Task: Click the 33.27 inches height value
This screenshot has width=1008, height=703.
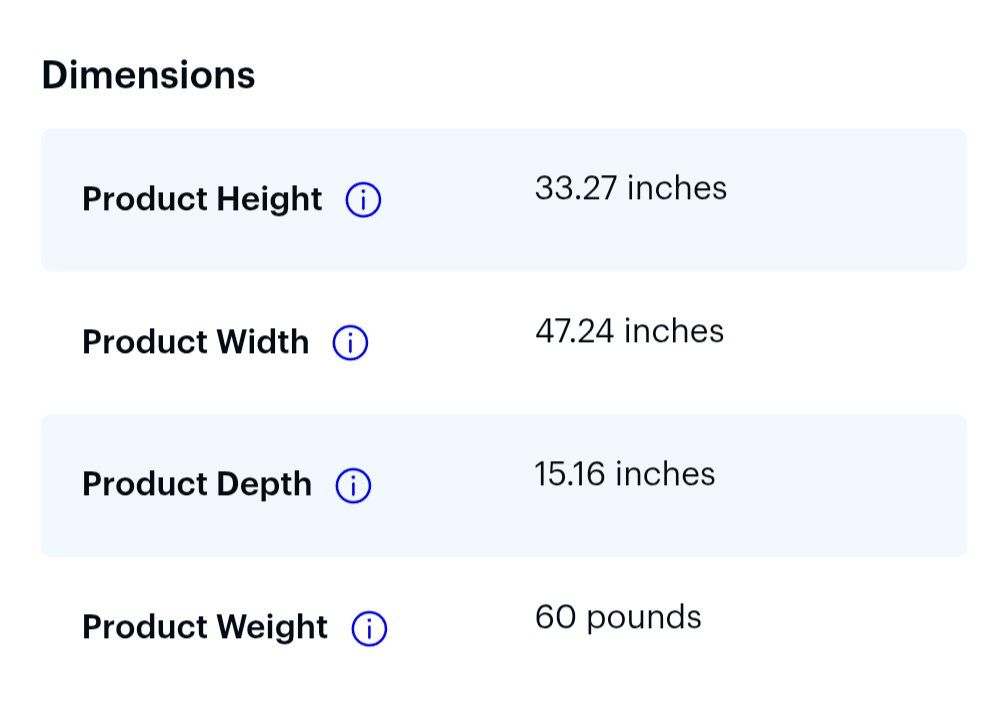Action: (x=631, y=188)
